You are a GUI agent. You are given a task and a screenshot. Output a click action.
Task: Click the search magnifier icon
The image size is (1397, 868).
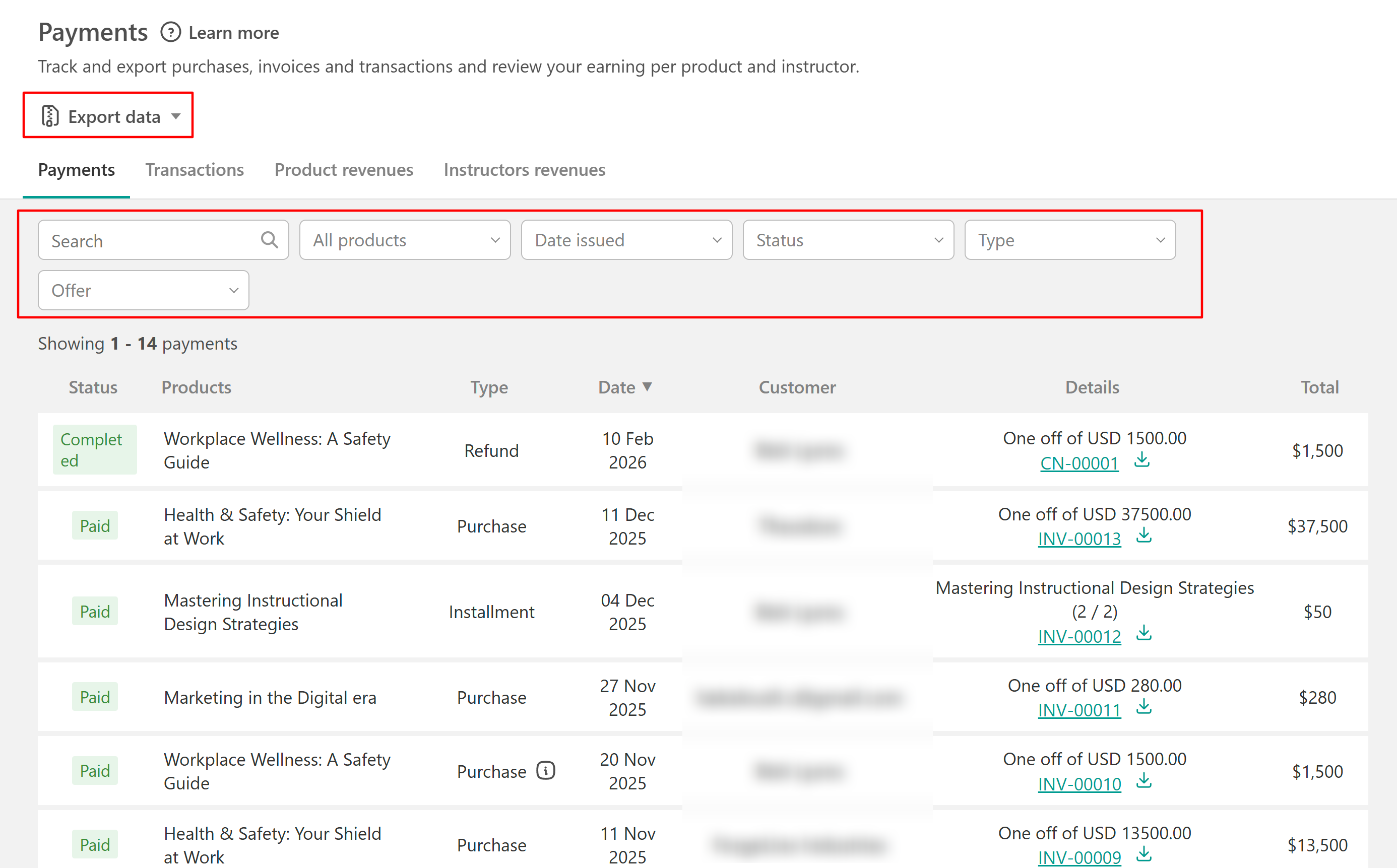coord(269,240)
